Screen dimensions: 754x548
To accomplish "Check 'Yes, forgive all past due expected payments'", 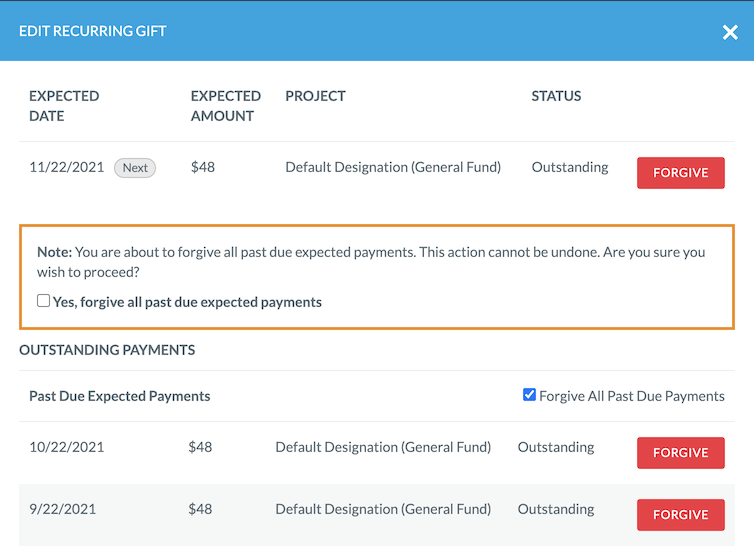I will [x=43, y=301].
